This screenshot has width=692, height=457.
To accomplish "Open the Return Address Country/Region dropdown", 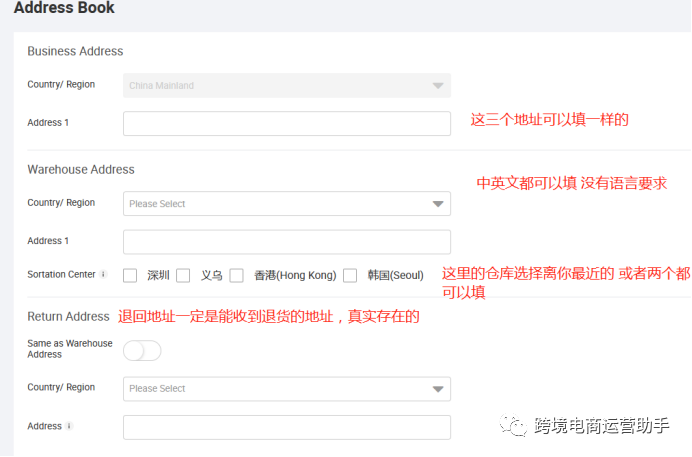I will click(x=287, y=389).
